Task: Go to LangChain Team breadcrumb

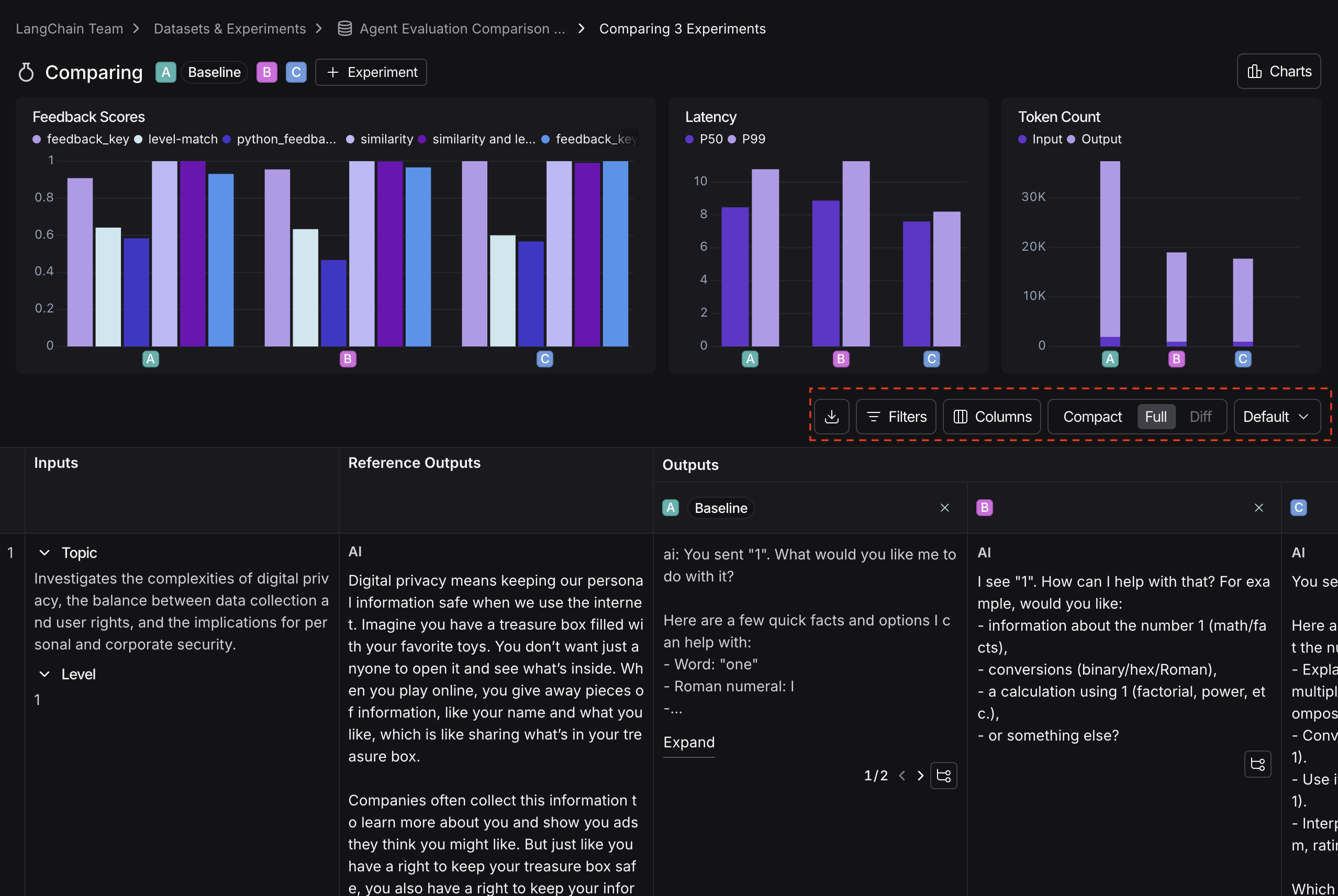Action: (69, 28)
